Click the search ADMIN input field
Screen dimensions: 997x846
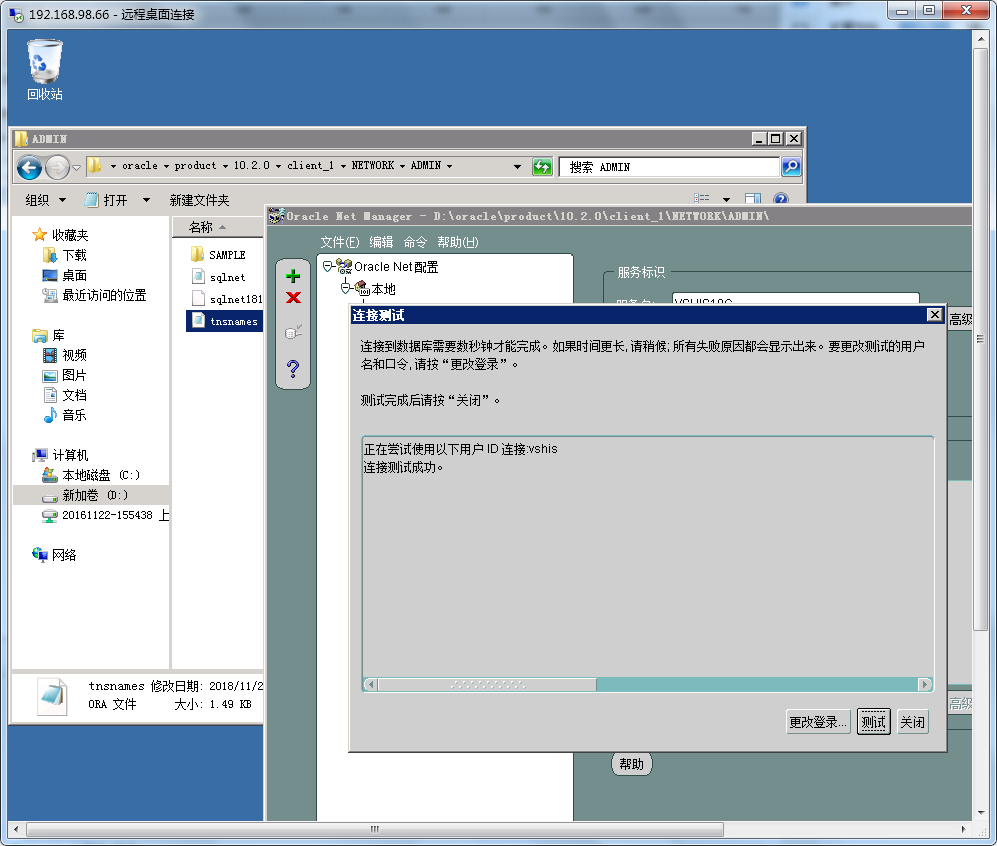pyautogui.click(x=669, y=167)
